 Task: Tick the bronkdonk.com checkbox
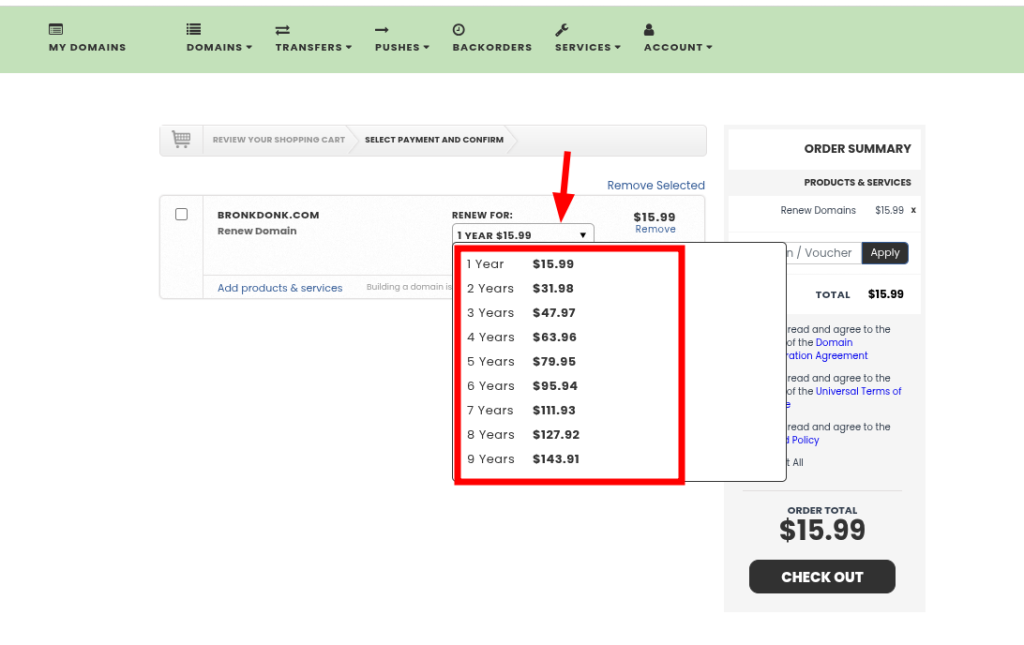(x=181, y=214)
